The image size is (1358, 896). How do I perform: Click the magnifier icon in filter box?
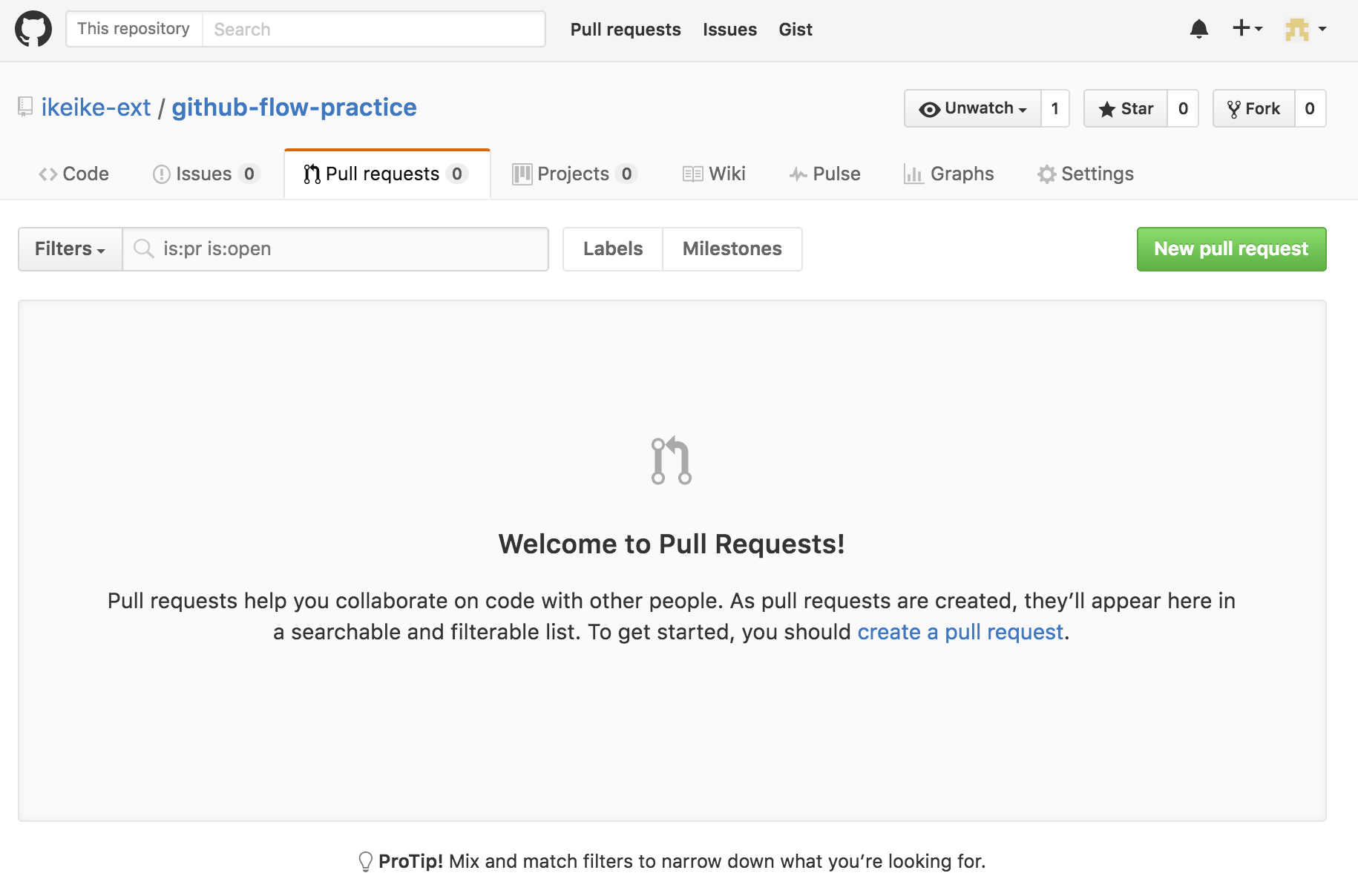pyautogui.click(x=143, y=248)
